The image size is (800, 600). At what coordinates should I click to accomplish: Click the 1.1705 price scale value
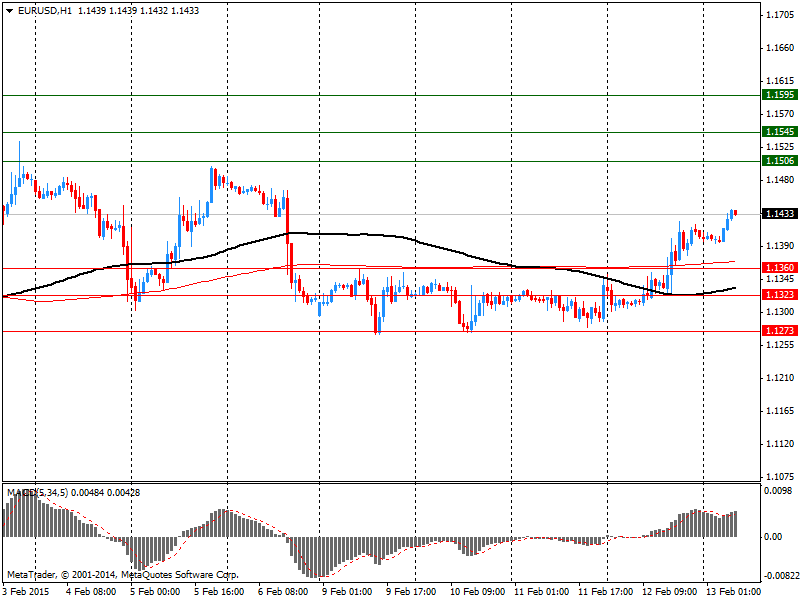point(781,15)
